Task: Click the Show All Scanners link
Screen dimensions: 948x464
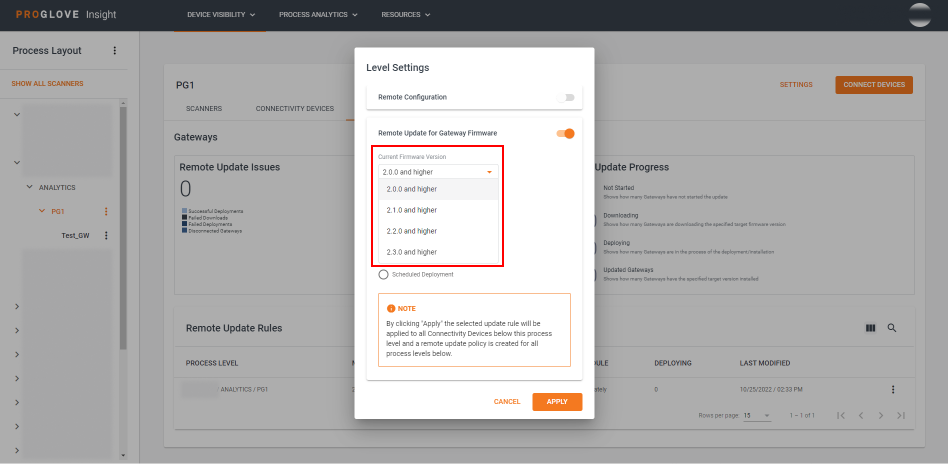Action: (x=47, y=83)
